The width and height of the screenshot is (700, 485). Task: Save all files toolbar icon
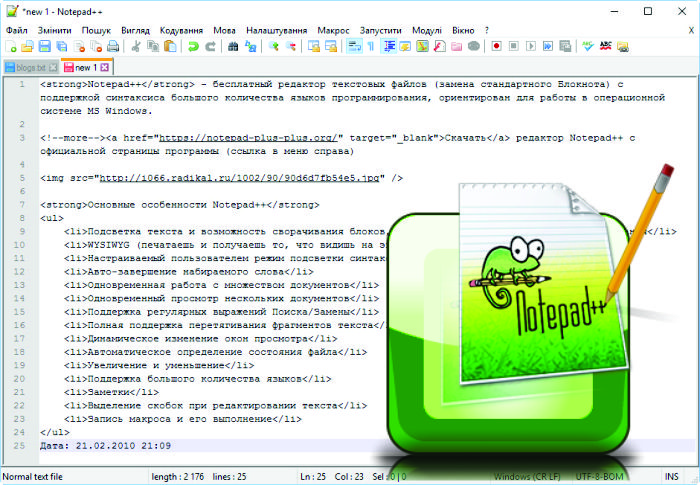click(62, 46)
